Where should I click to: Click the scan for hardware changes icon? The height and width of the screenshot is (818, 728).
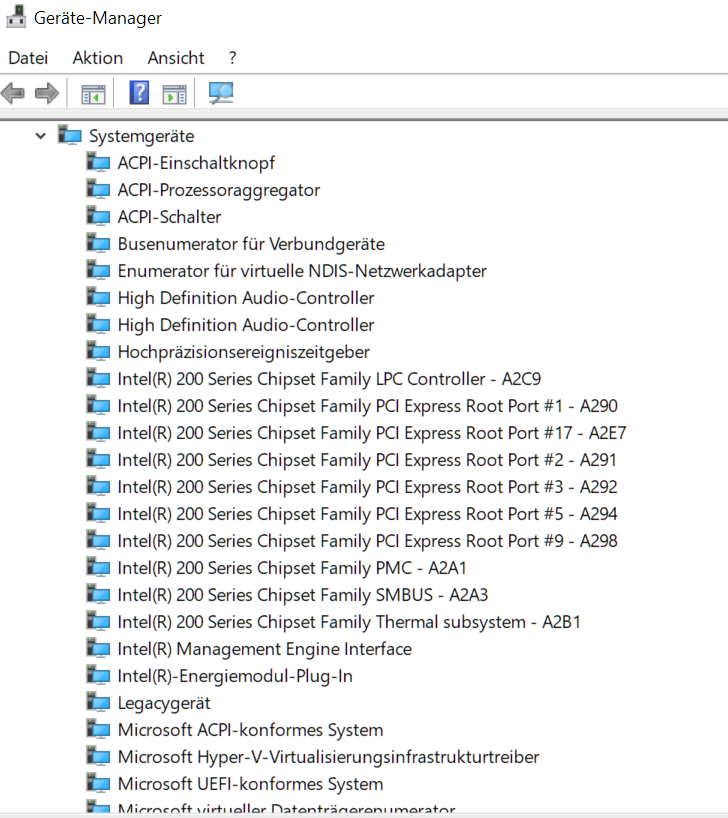pos(221,93)
